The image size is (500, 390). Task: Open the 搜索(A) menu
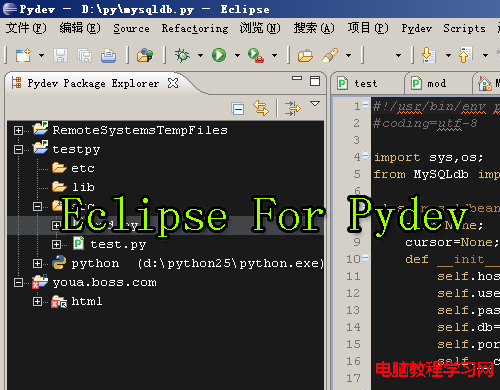click(x=314, y=28)
